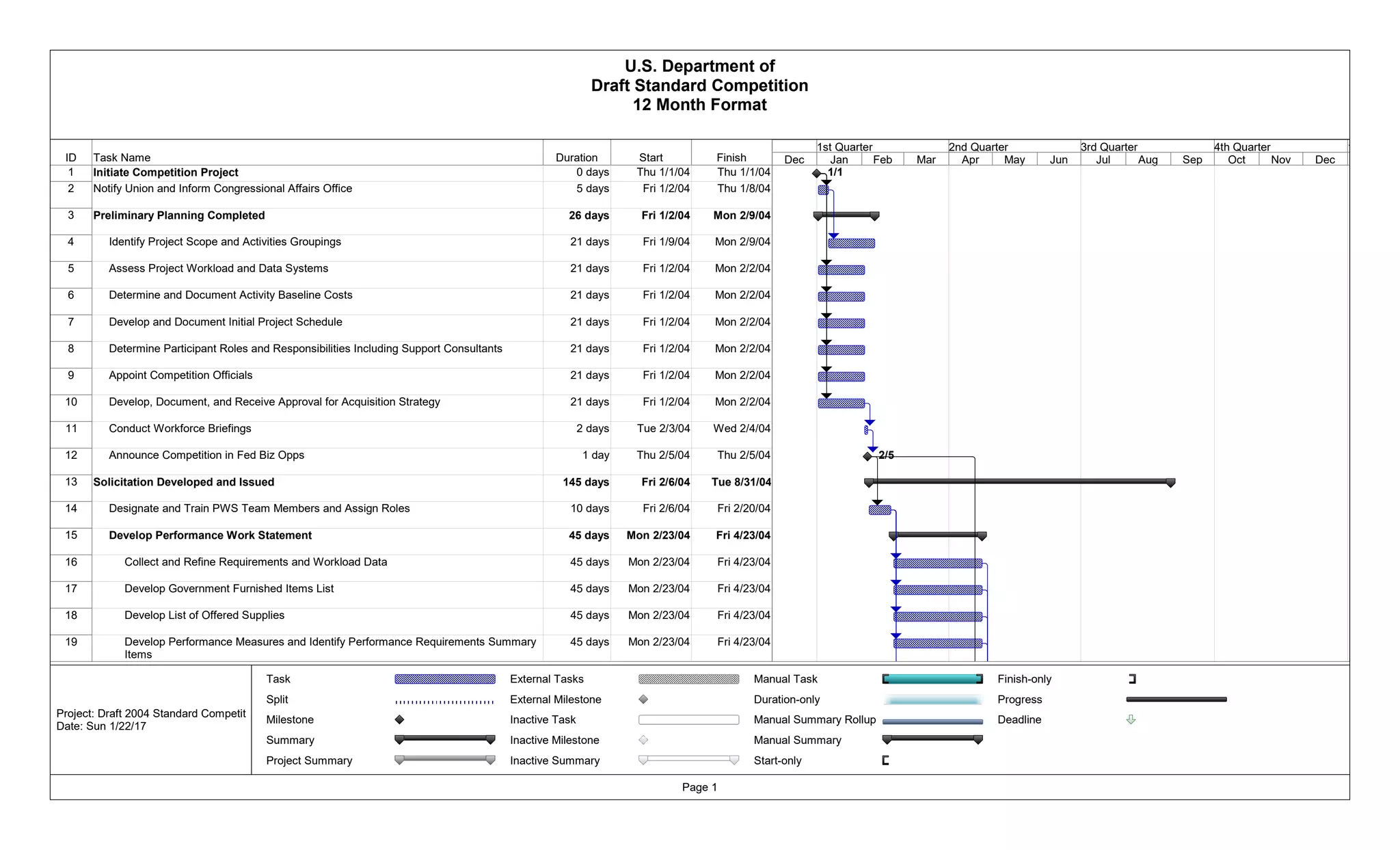This screenshot has width=1400, height=850.
Task: Select the Task Name column header
Action: 122,157
